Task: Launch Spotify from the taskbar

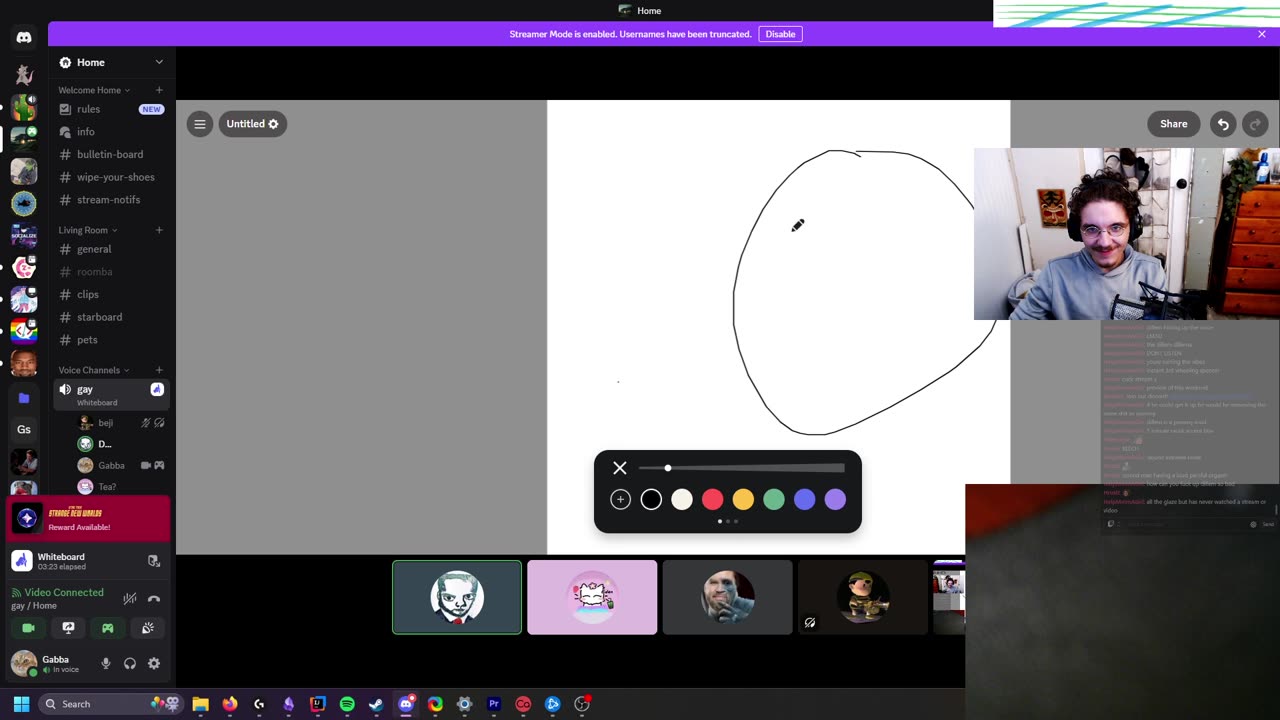Action: (347, 704)
